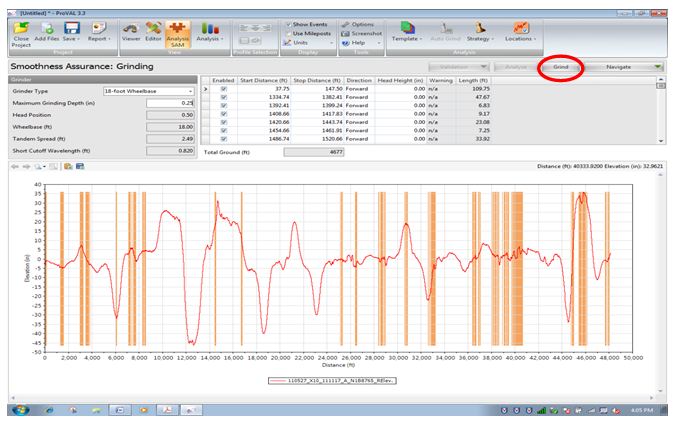Click the Warning column header

(441, 80)
